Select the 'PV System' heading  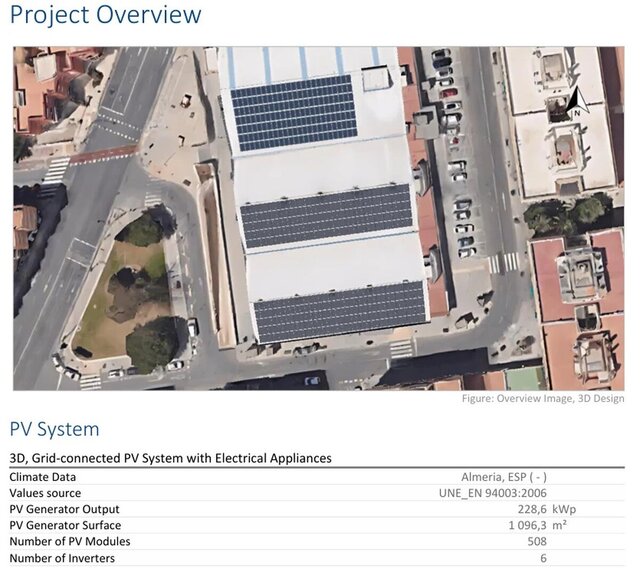tap(54, 429)
